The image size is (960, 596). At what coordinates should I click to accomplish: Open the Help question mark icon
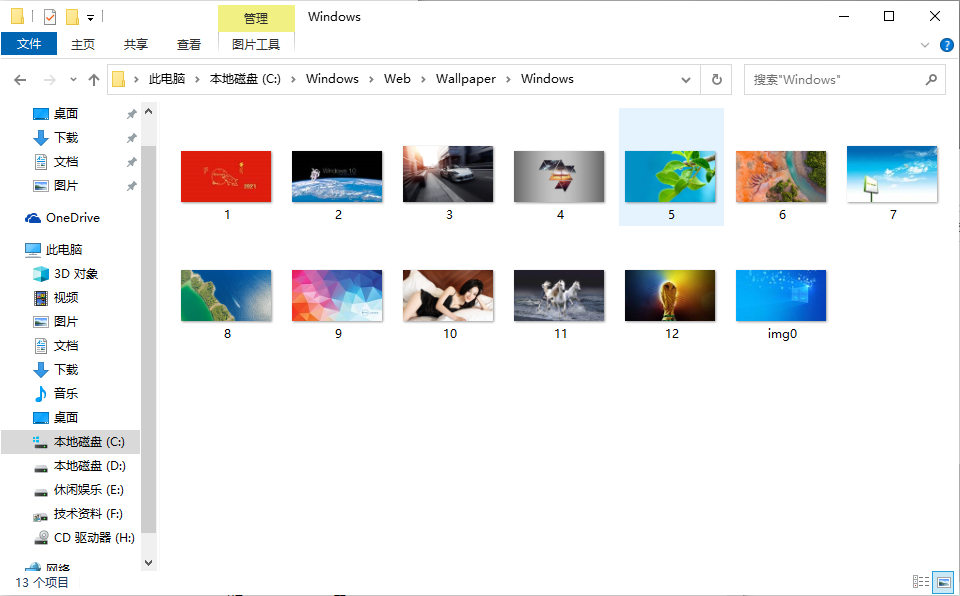946,44
